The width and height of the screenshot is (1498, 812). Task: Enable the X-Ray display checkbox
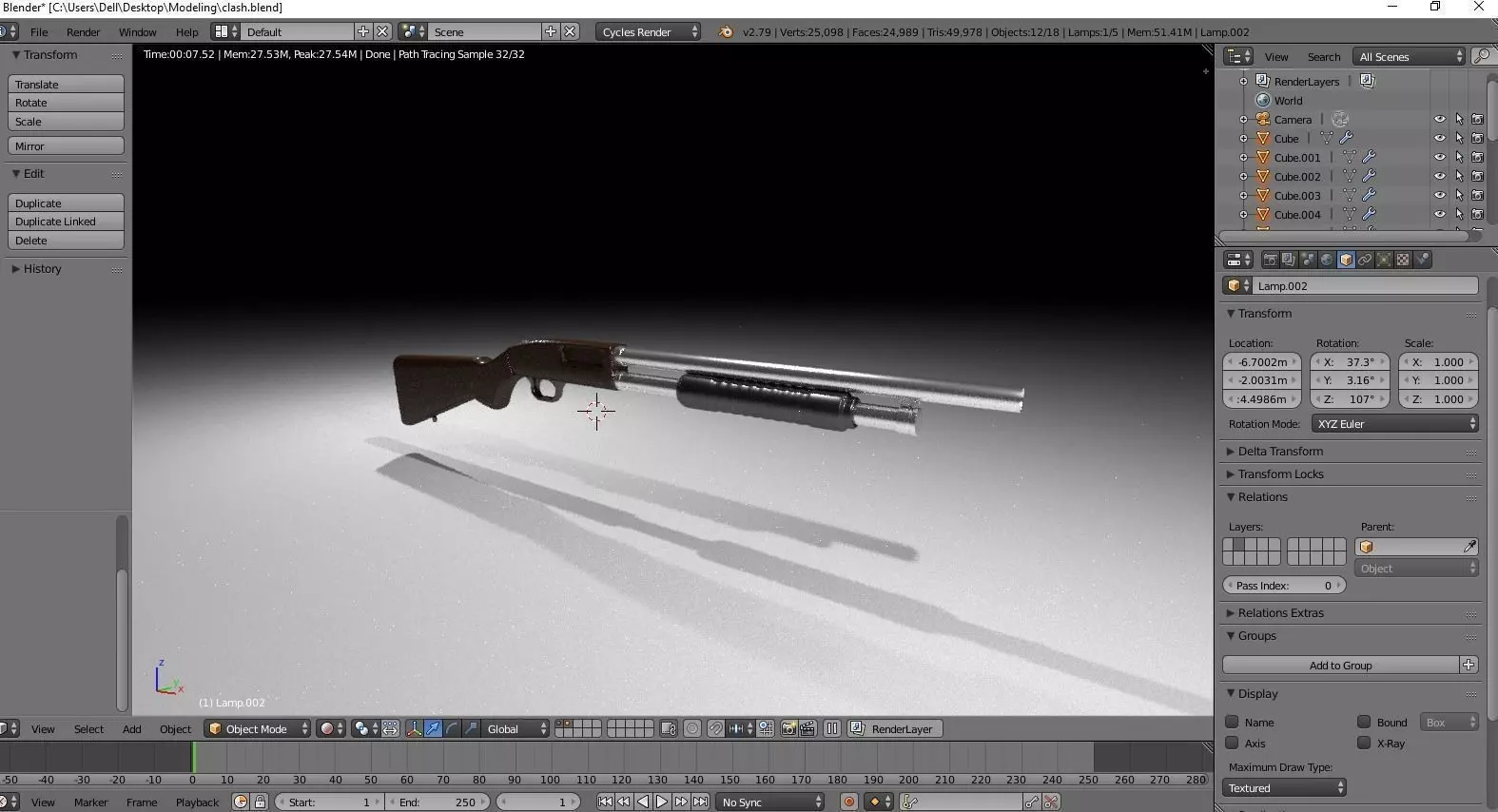[1364, 743]
